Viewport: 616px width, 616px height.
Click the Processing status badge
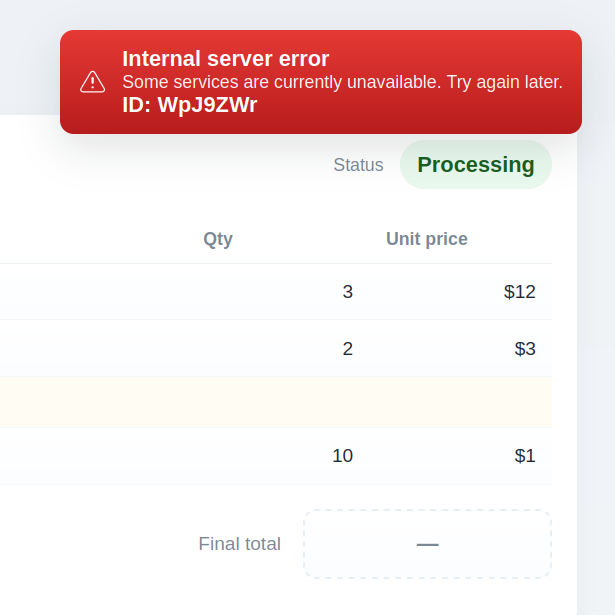pyautogui.click(x=476, y=165)
